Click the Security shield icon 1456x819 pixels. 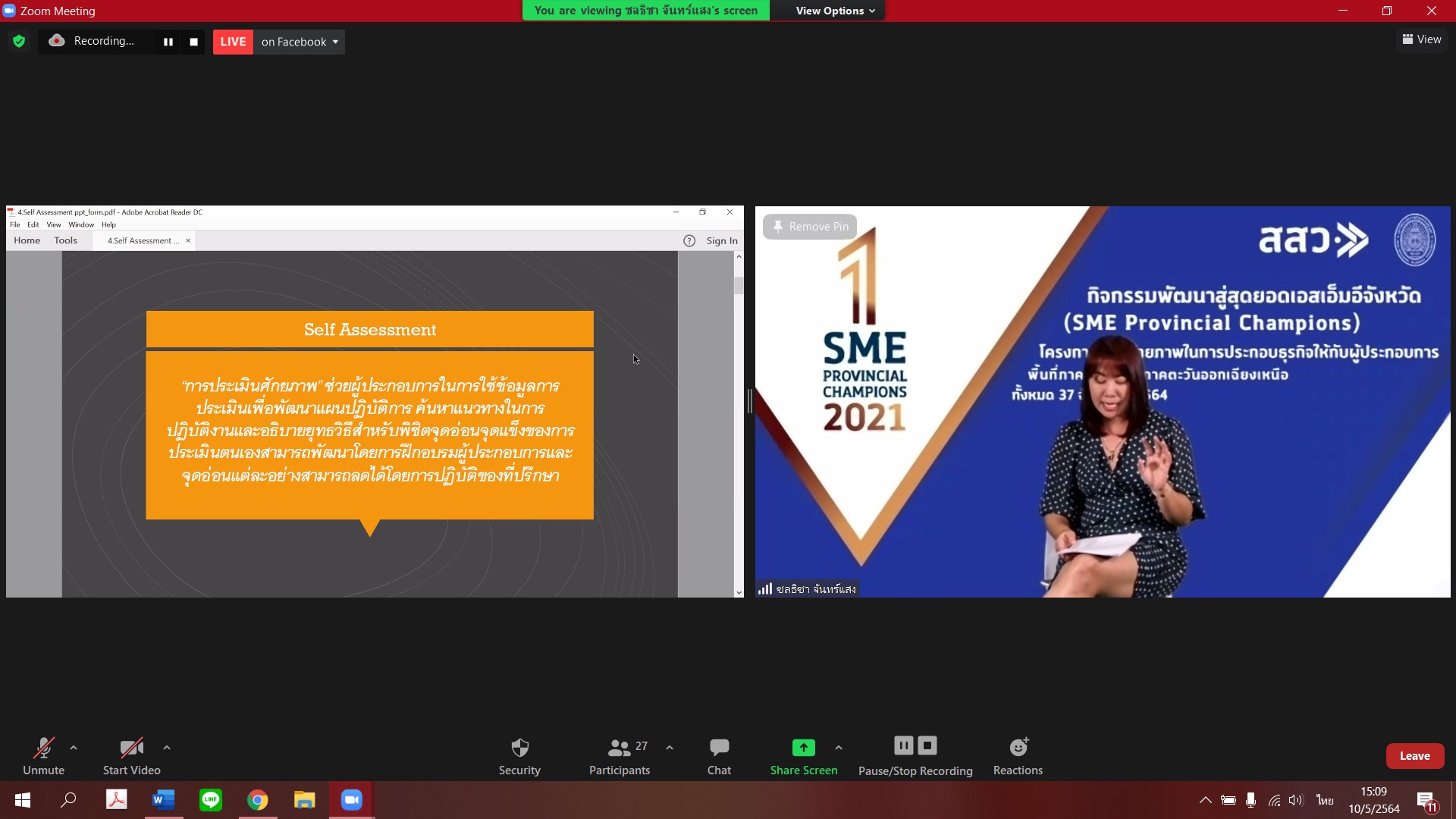pyautogui.click(x=519, y=748)
